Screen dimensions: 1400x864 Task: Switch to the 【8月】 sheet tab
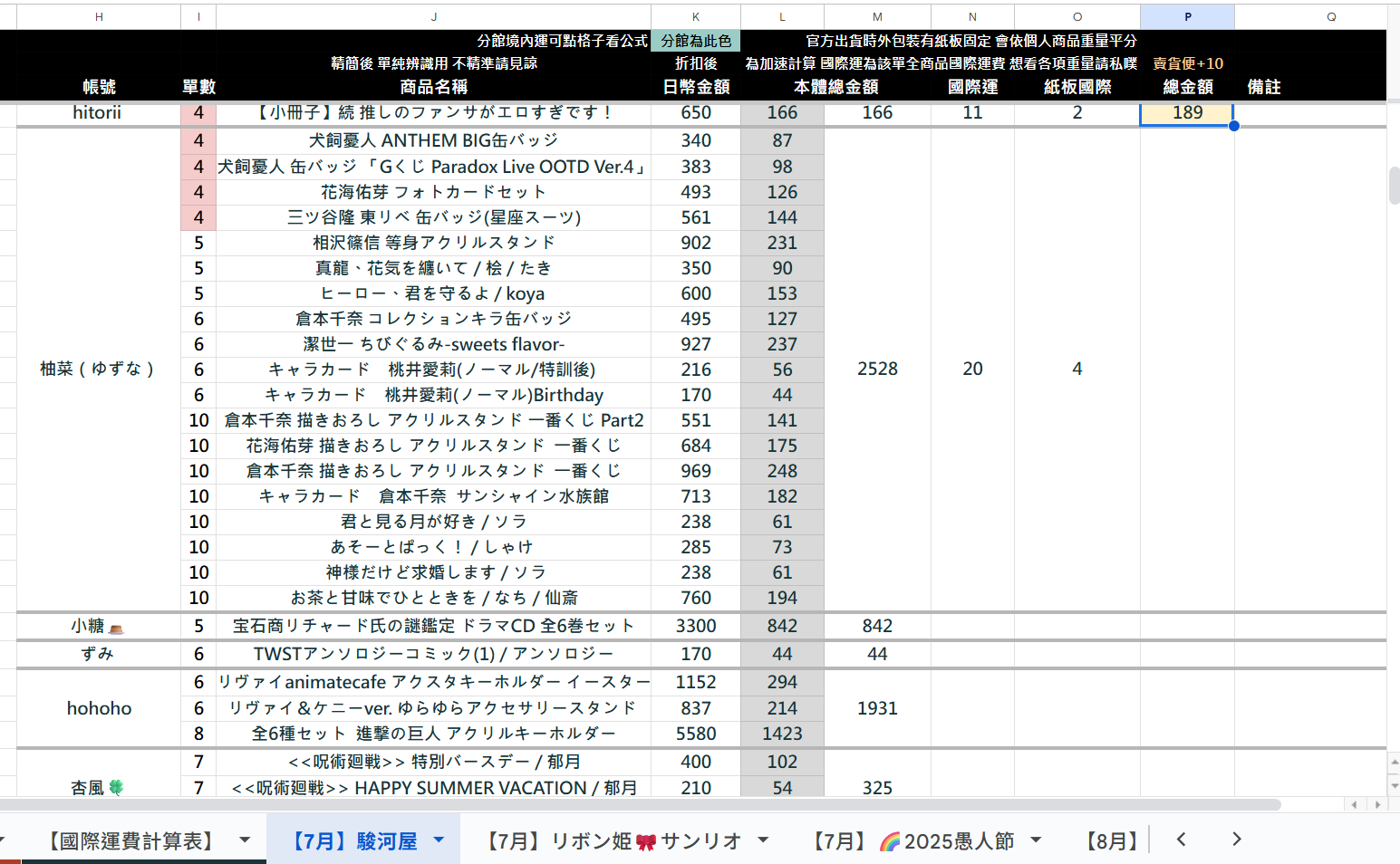coord(1112,840)
